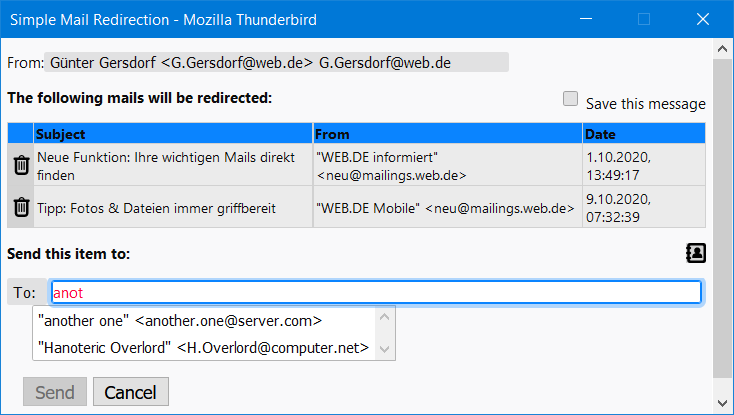Enable the 'Save this message' checkbox
Image resolution: width=734 pixels, height=415 pixels.
pyautogui.click(x=570, y=99)
